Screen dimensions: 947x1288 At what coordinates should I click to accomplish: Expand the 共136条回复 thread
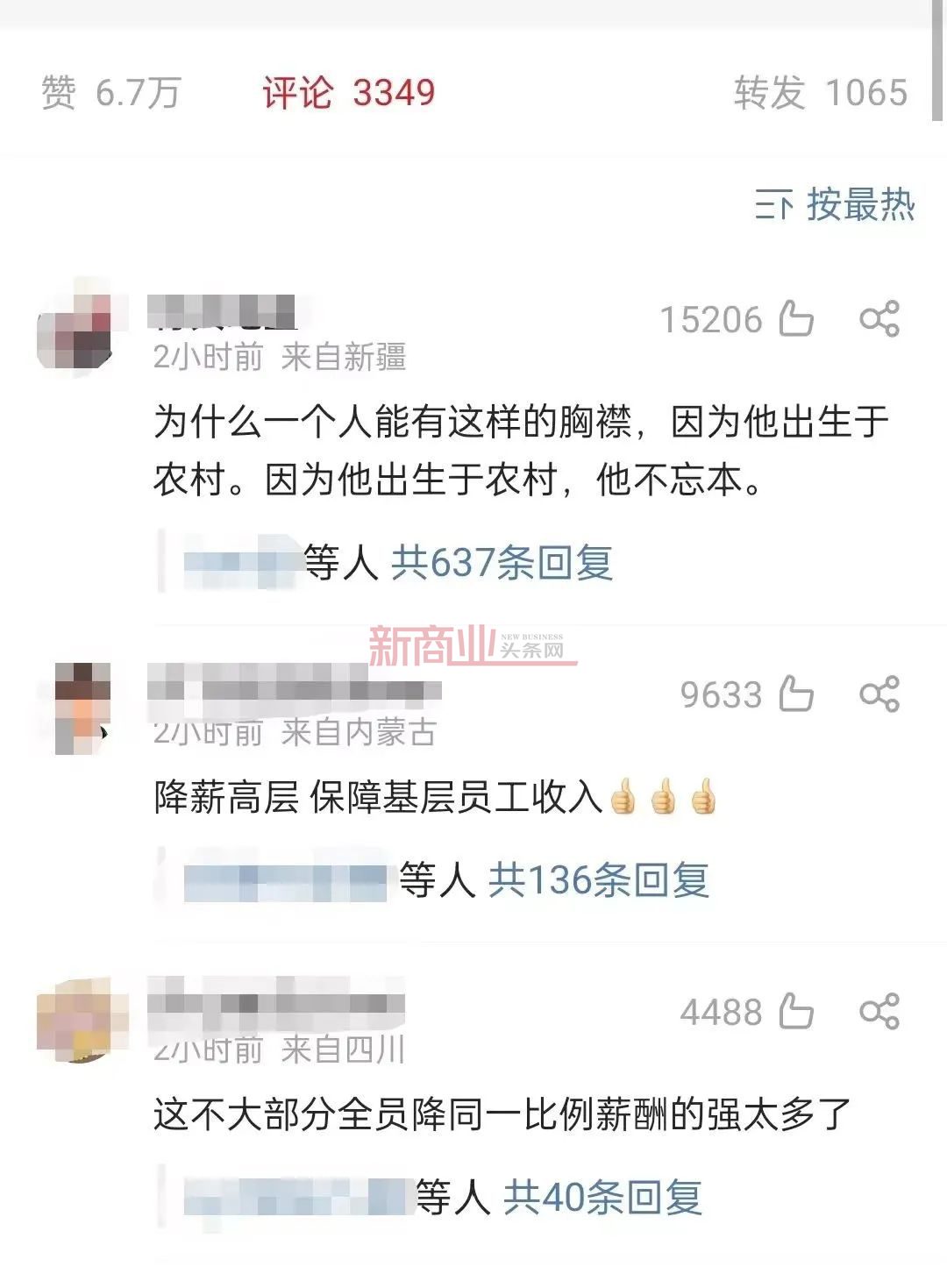pyautogui.click(x=598, y=879)
